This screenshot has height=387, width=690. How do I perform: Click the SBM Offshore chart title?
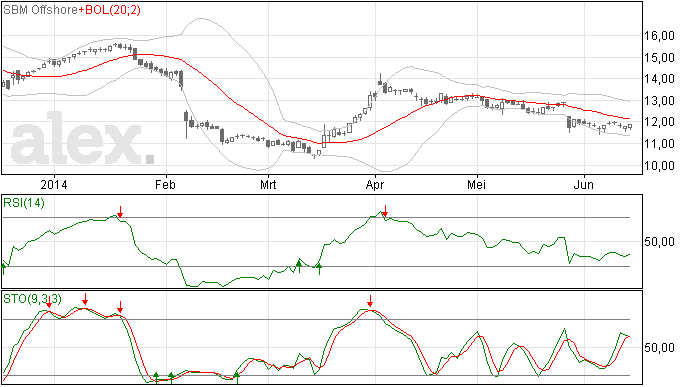[x=40, y=10]
